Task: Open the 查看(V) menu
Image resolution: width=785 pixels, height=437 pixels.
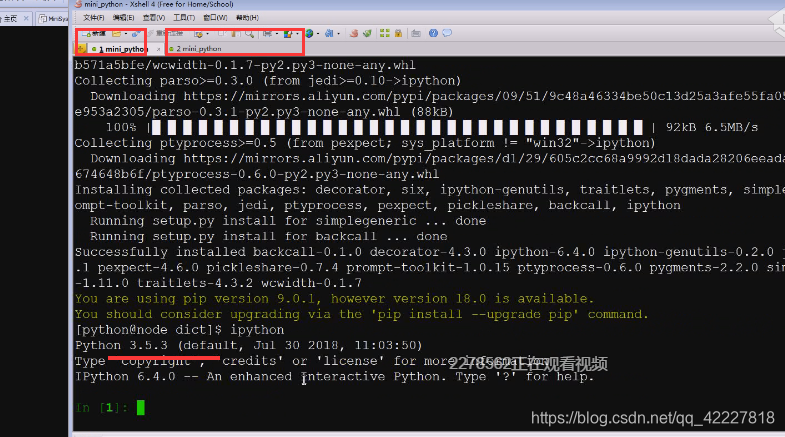Action: (154, 18)
